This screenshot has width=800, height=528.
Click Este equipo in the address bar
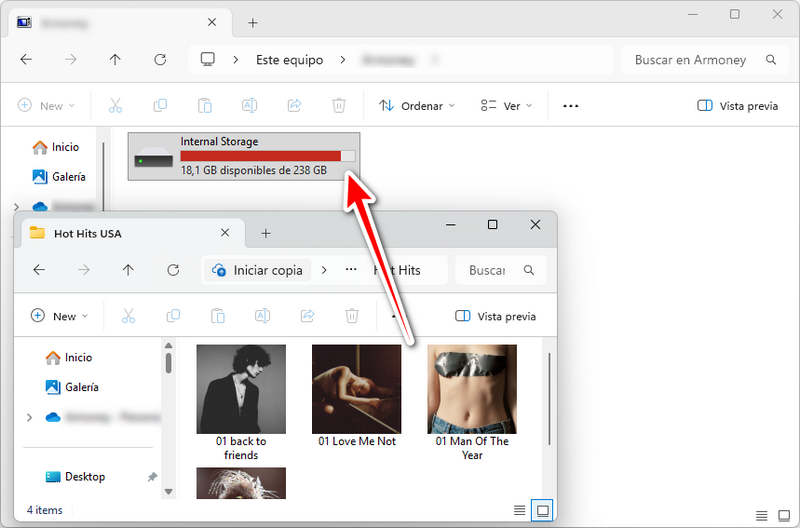(x=289, y=60)
